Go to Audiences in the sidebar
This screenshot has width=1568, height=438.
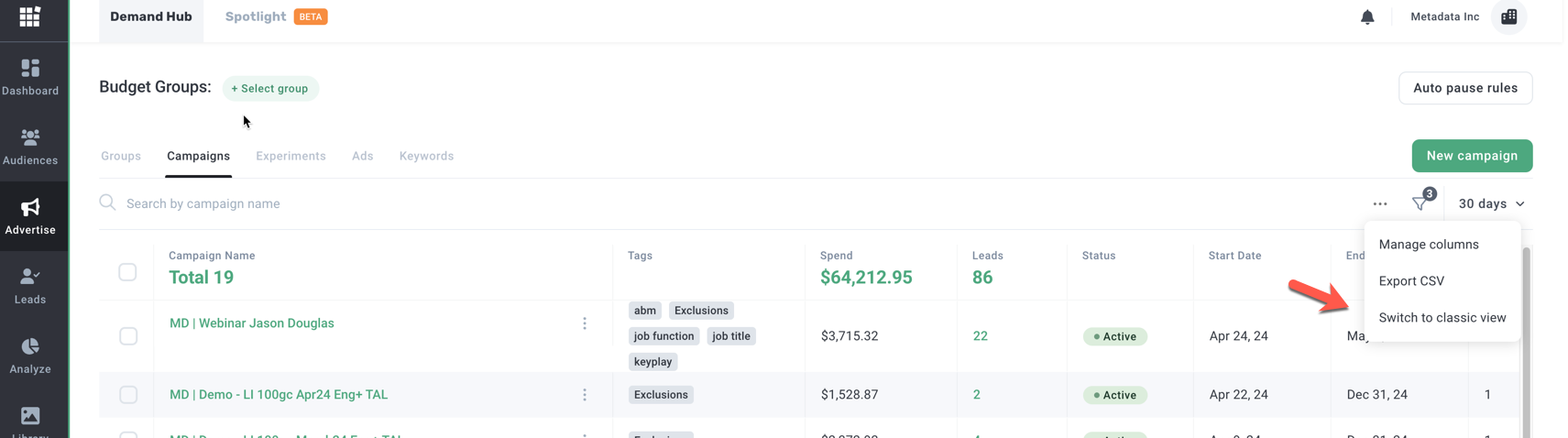point(30,147)
